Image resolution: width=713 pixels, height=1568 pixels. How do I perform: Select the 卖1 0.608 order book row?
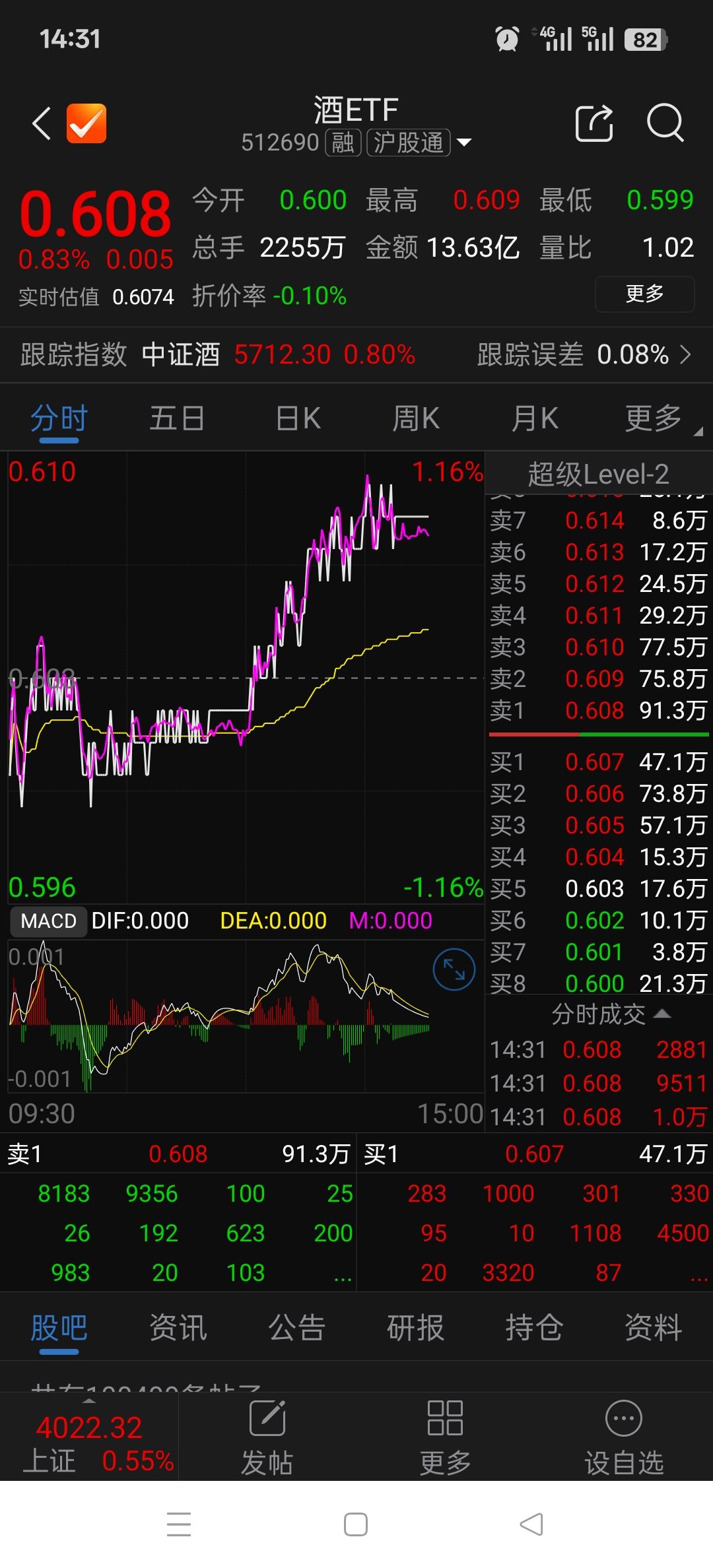point(599,710)
